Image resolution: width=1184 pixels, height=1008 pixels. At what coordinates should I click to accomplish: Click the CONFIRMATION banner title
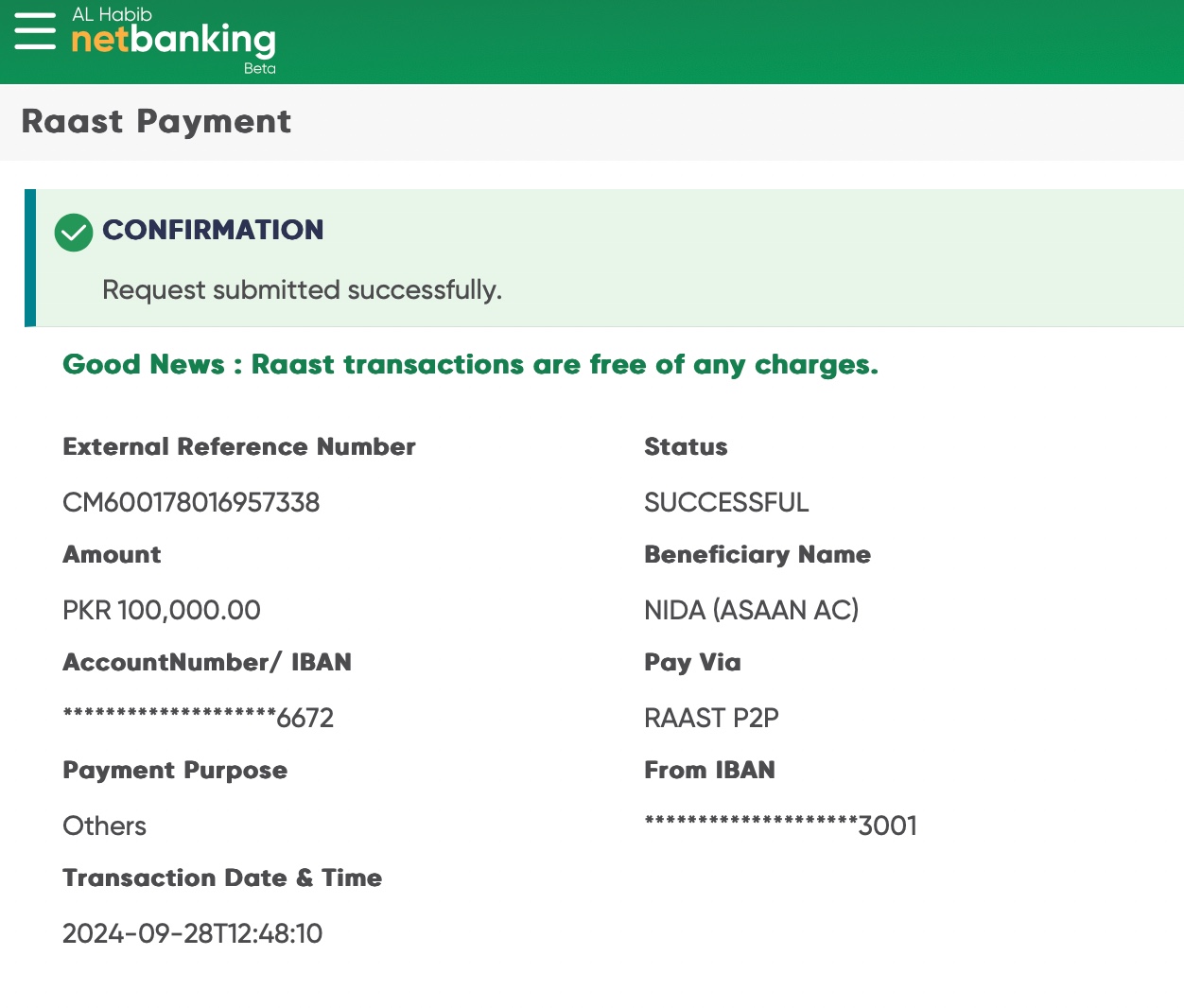pos(213,230)
